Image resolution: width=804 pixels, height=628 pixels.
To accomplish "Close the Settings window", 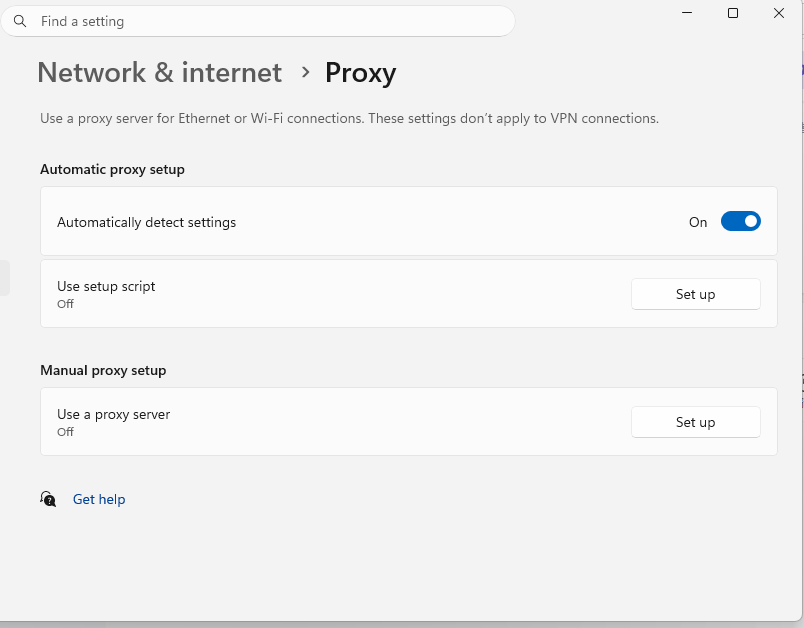I will coord(779,13).
